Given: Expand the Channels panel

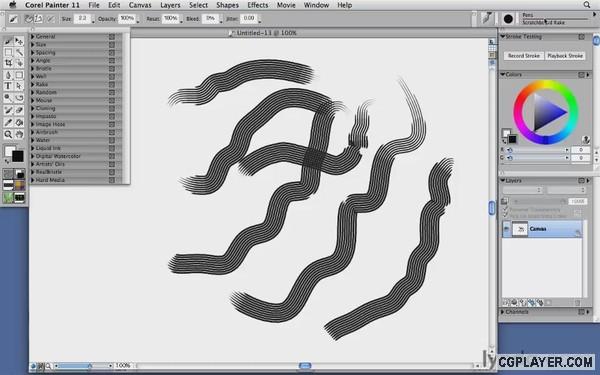Looking at the screenshot, I should pos(502,312).
